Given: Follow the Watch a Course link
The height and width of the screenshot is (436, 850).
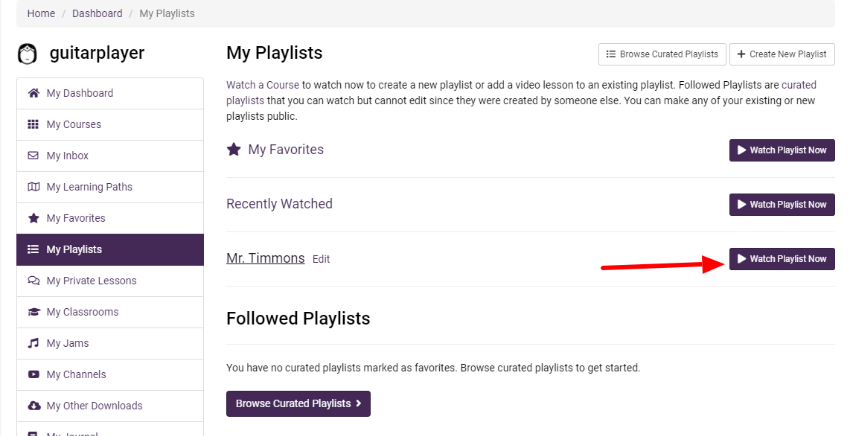Looking at the screenshot, I should point(262,85).
